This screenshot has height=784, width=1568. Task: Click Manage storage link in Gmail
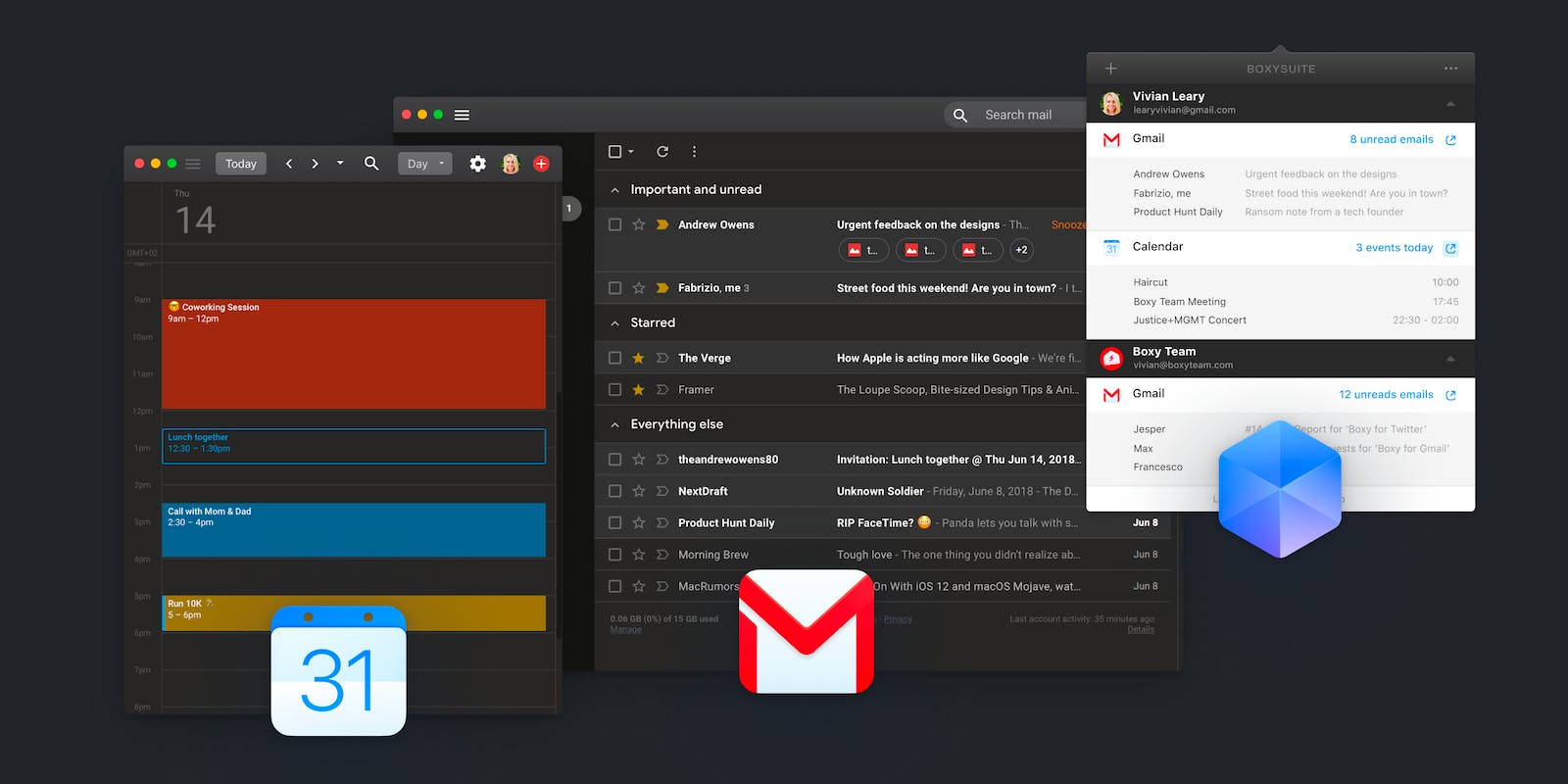(626, 629)
